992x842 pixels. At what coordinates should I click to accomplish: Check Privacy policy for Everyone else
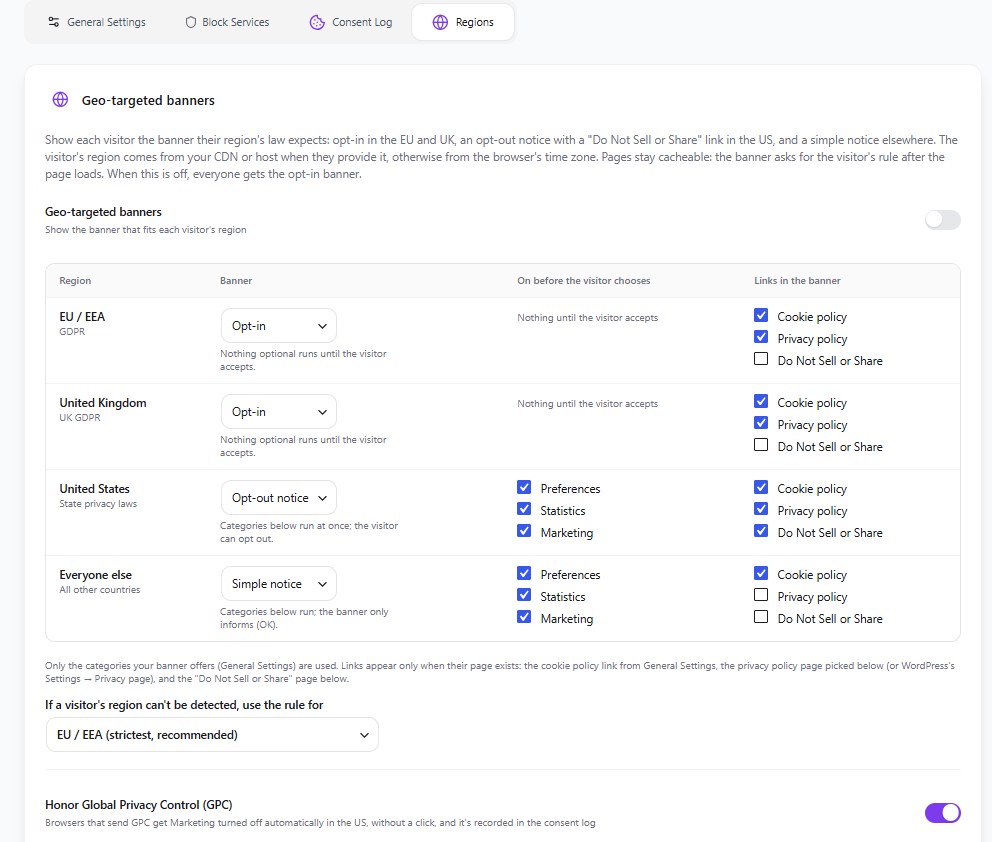point(761,595)
